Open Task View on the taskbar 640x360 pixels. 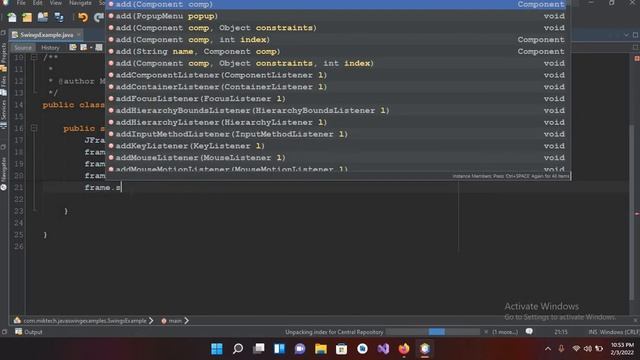tap(258, 349)
